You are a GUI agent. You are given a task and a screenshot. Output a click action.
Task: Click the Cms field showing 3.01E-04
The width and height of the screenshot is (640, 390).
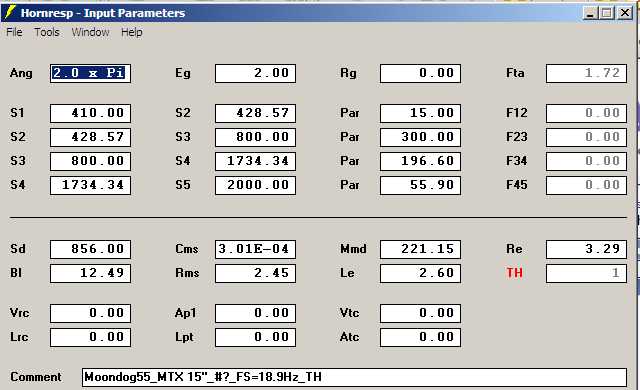click(255, 249)
